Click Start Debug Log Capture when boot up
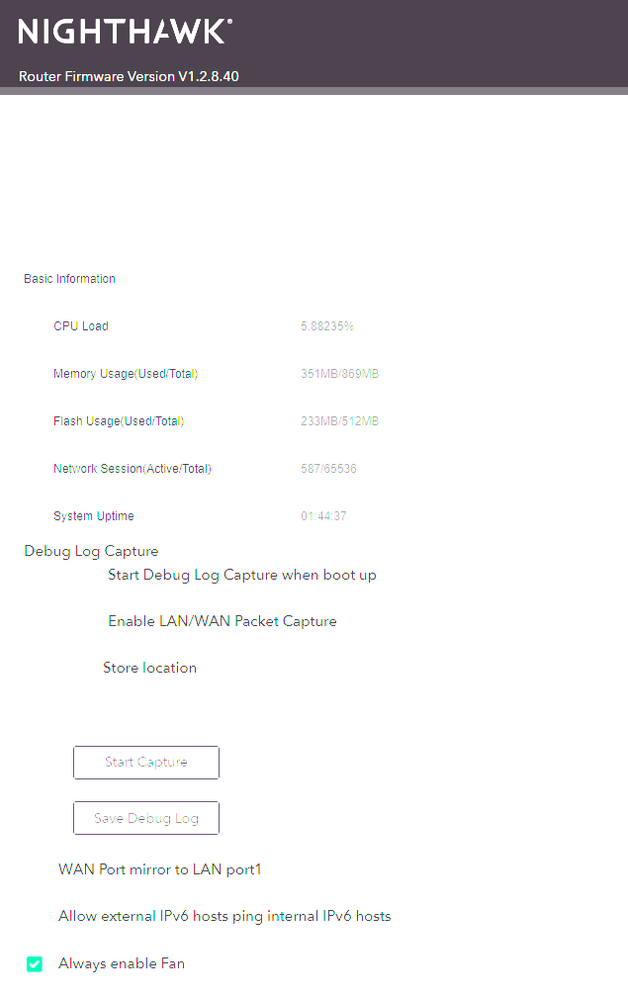The width and height of the screenshot is (628, 999). pyautogui.click(x=242, y=575)
